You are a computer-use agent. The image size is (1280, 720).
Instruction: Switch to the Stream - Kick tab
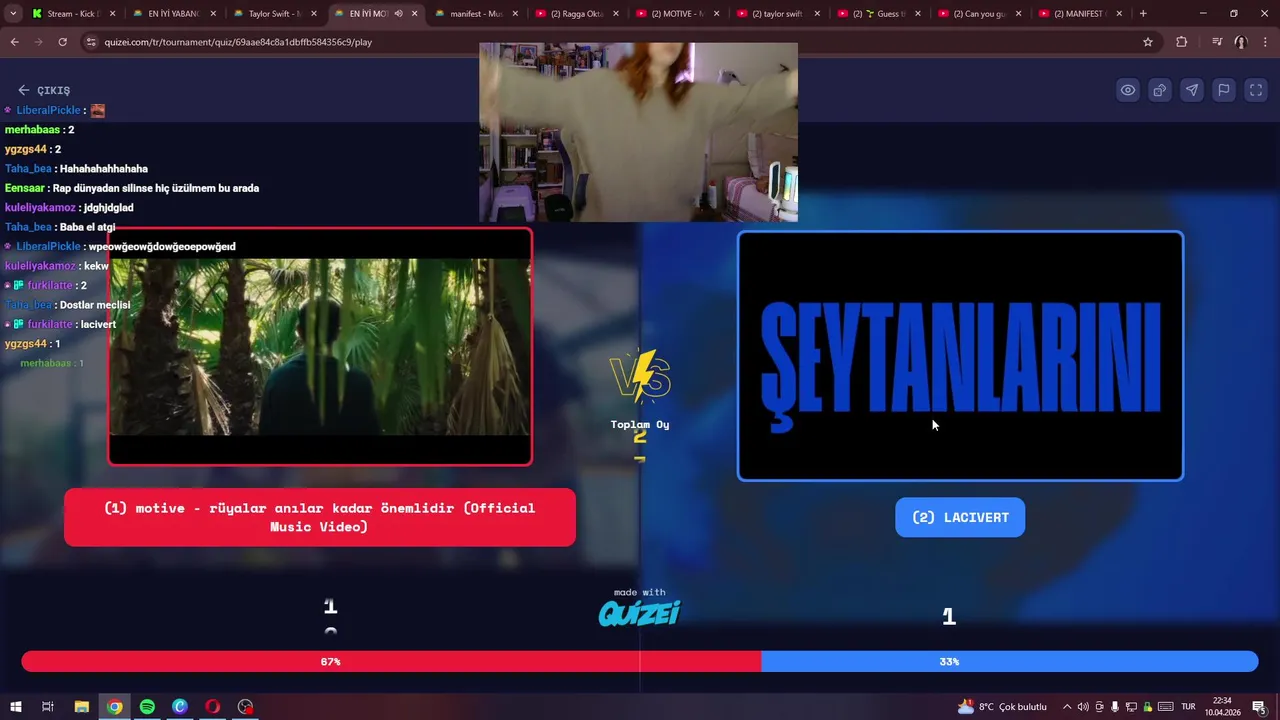(72, 14)
